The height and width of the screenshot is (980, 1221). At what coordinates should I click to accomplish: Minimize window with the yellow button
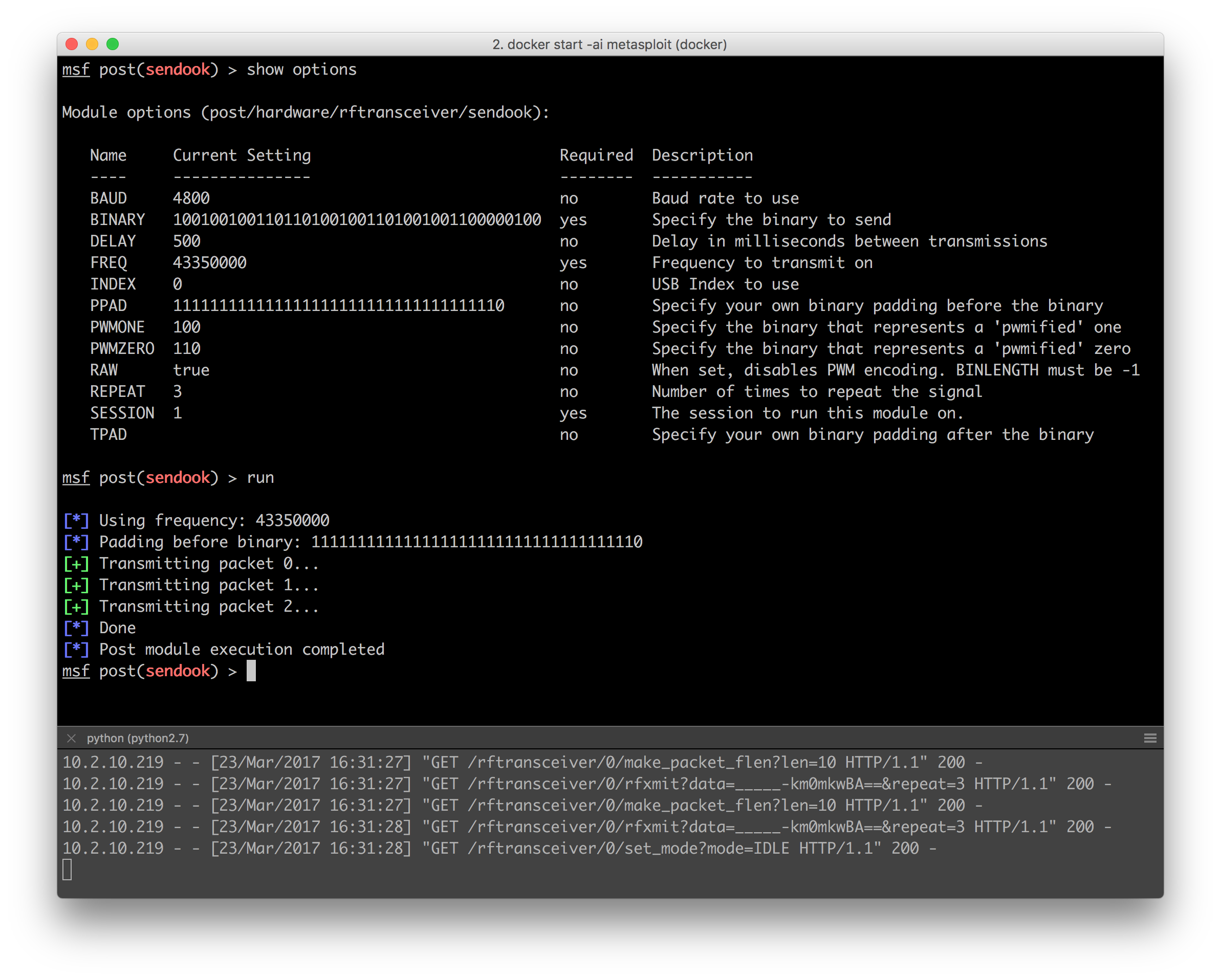(x=92, y=44)
